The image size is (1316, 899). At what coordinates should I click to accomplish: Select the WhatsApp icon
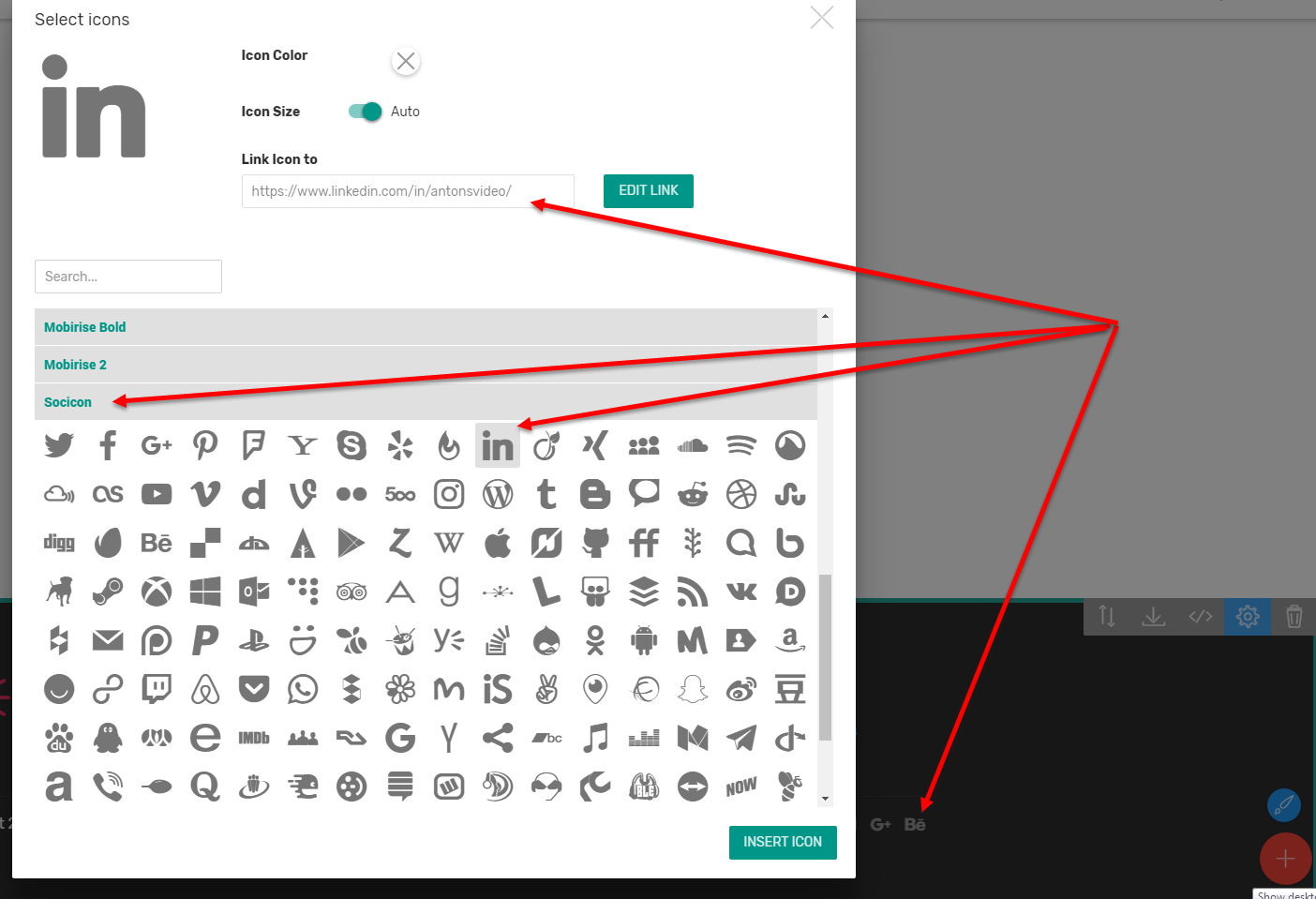(x=303, y=689)
